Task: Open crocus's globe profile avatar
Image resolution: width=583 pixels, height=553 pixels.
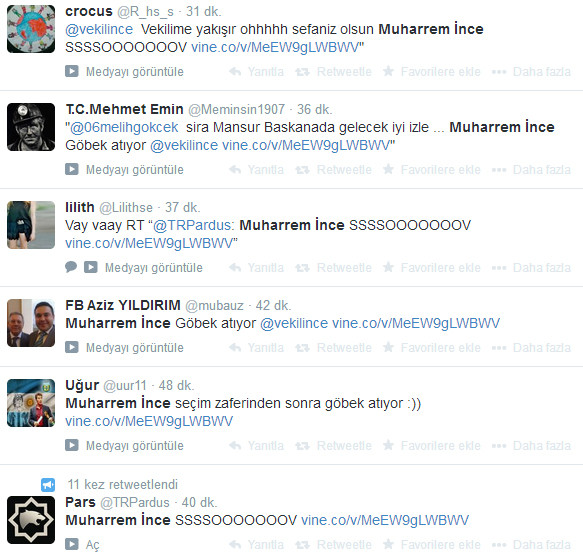Action: [31, 29]
